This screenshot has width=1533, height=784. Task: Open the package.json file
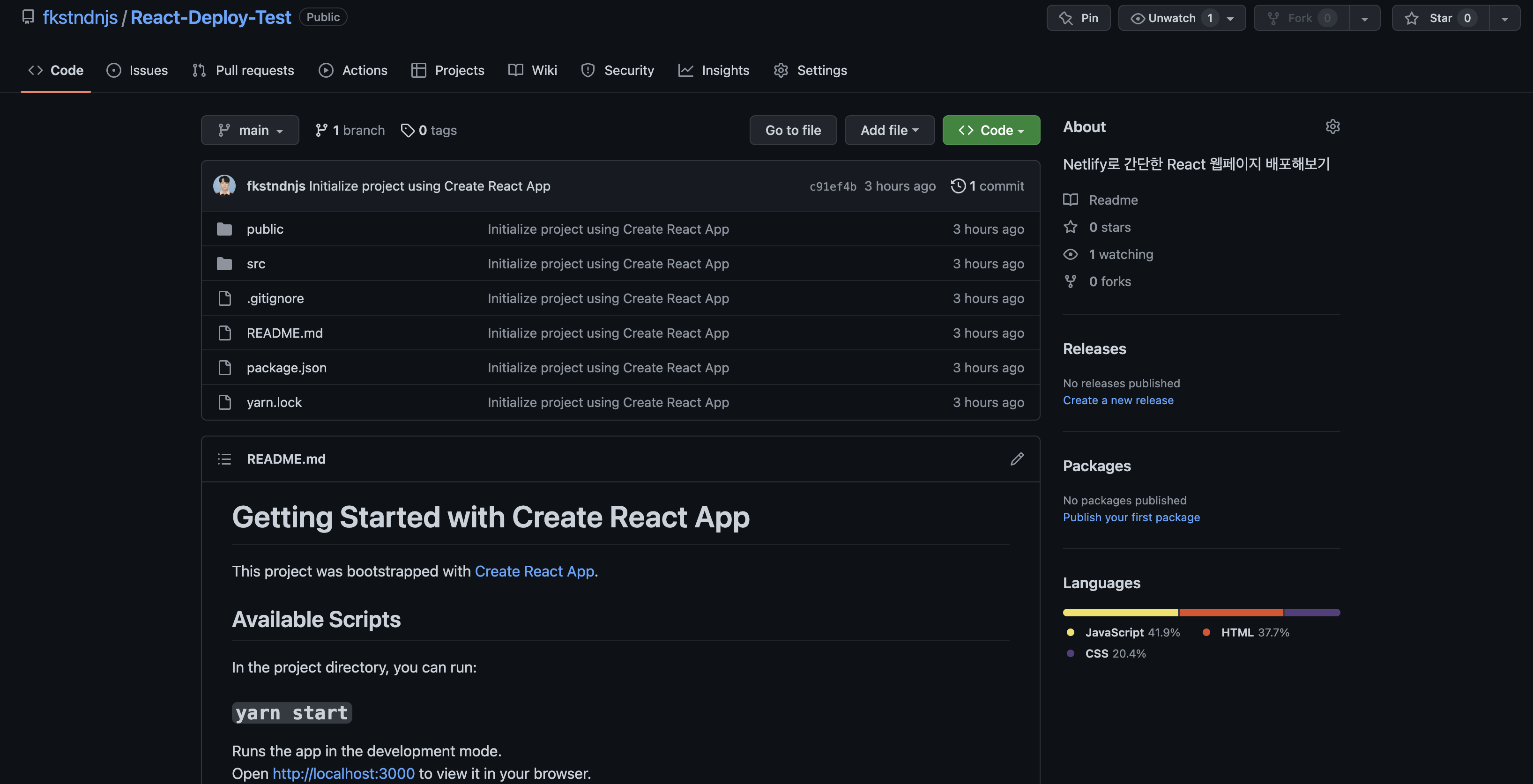286,368
